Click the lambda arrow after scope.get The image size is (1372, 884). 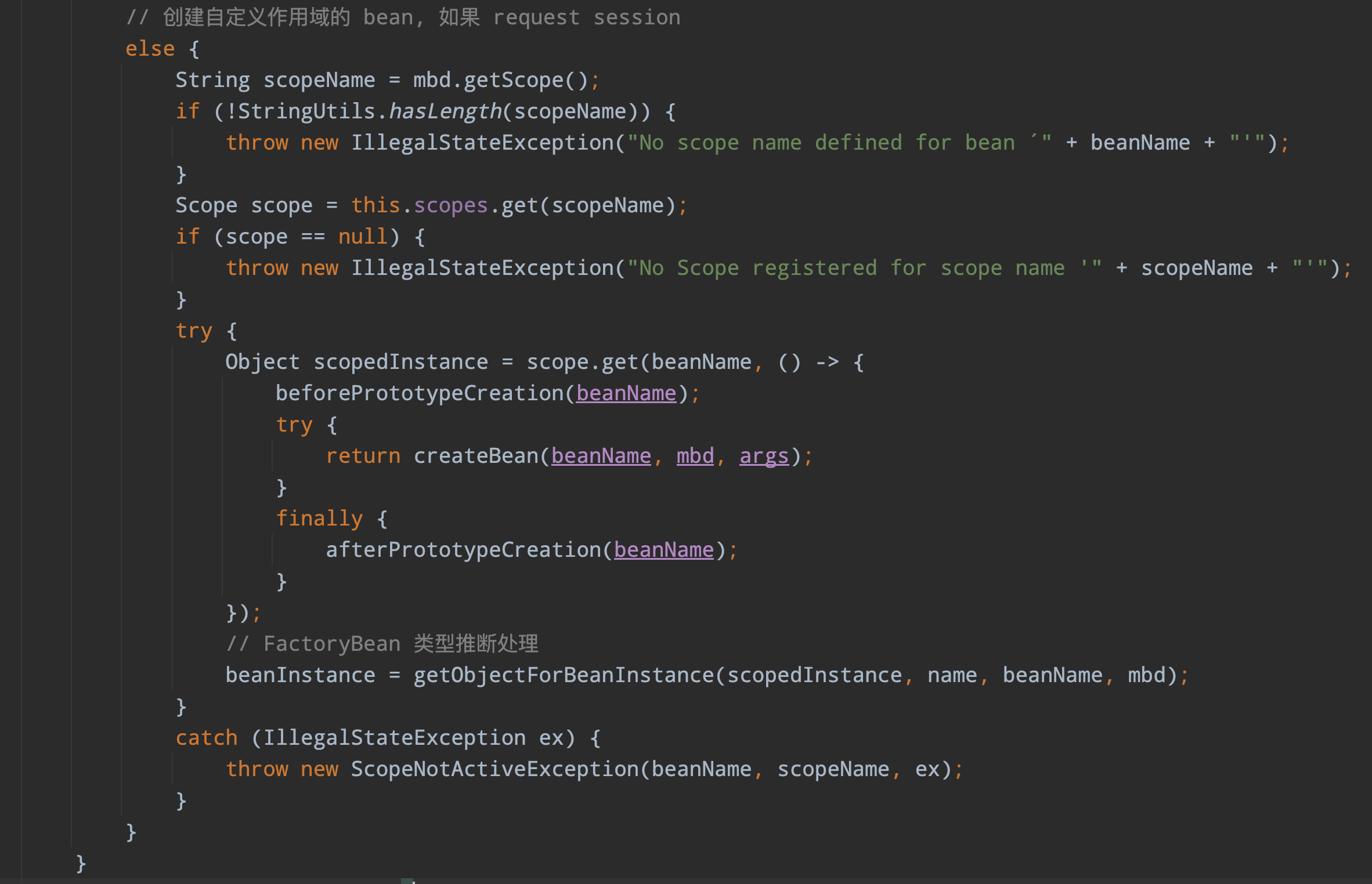pos(827,362)
